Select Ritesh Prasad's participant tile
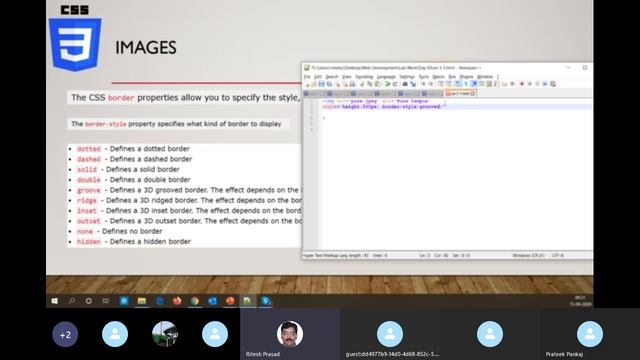Screen dimensions: 640x360 290,334
